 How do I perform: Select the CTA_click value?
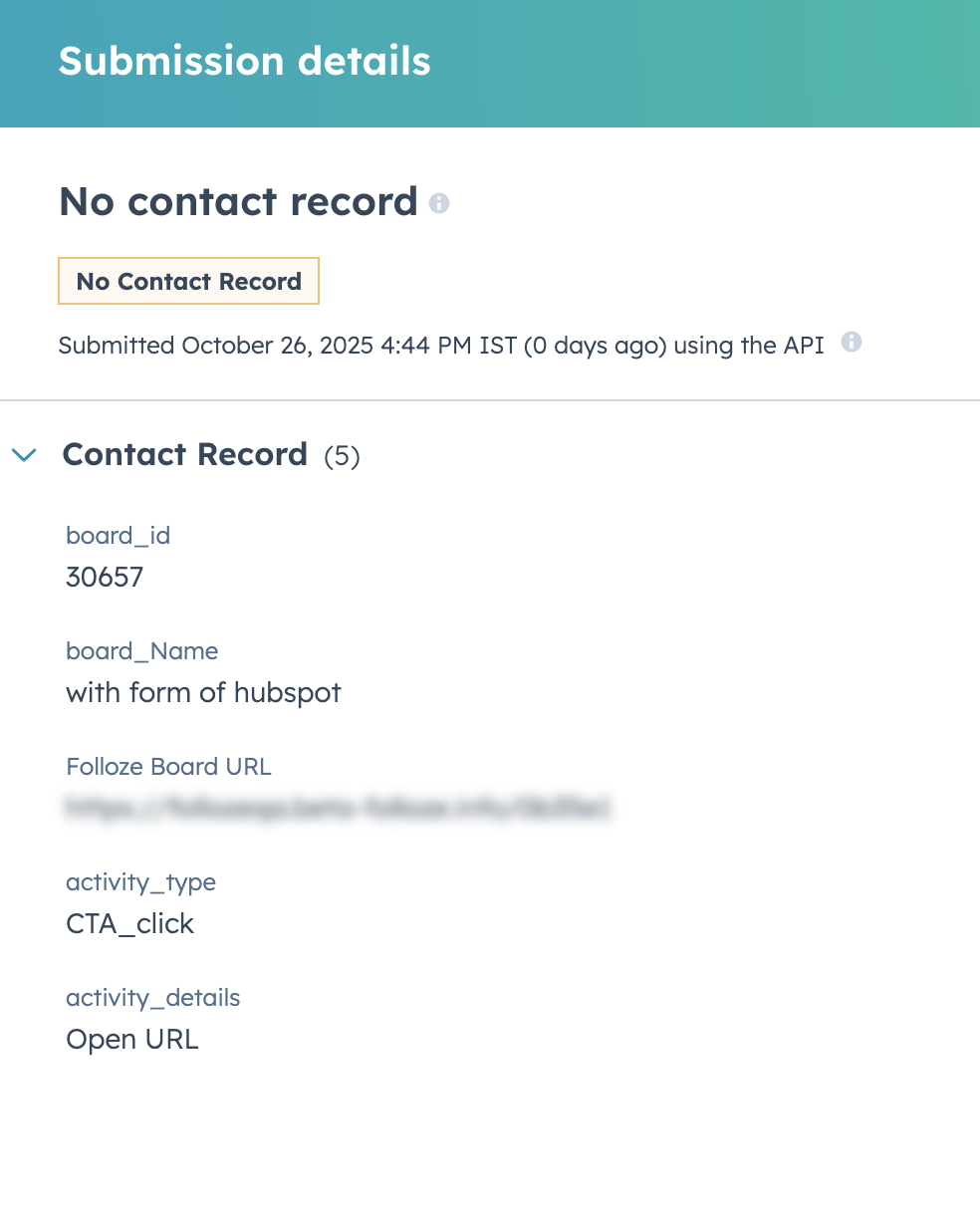(x=129, y=924)
